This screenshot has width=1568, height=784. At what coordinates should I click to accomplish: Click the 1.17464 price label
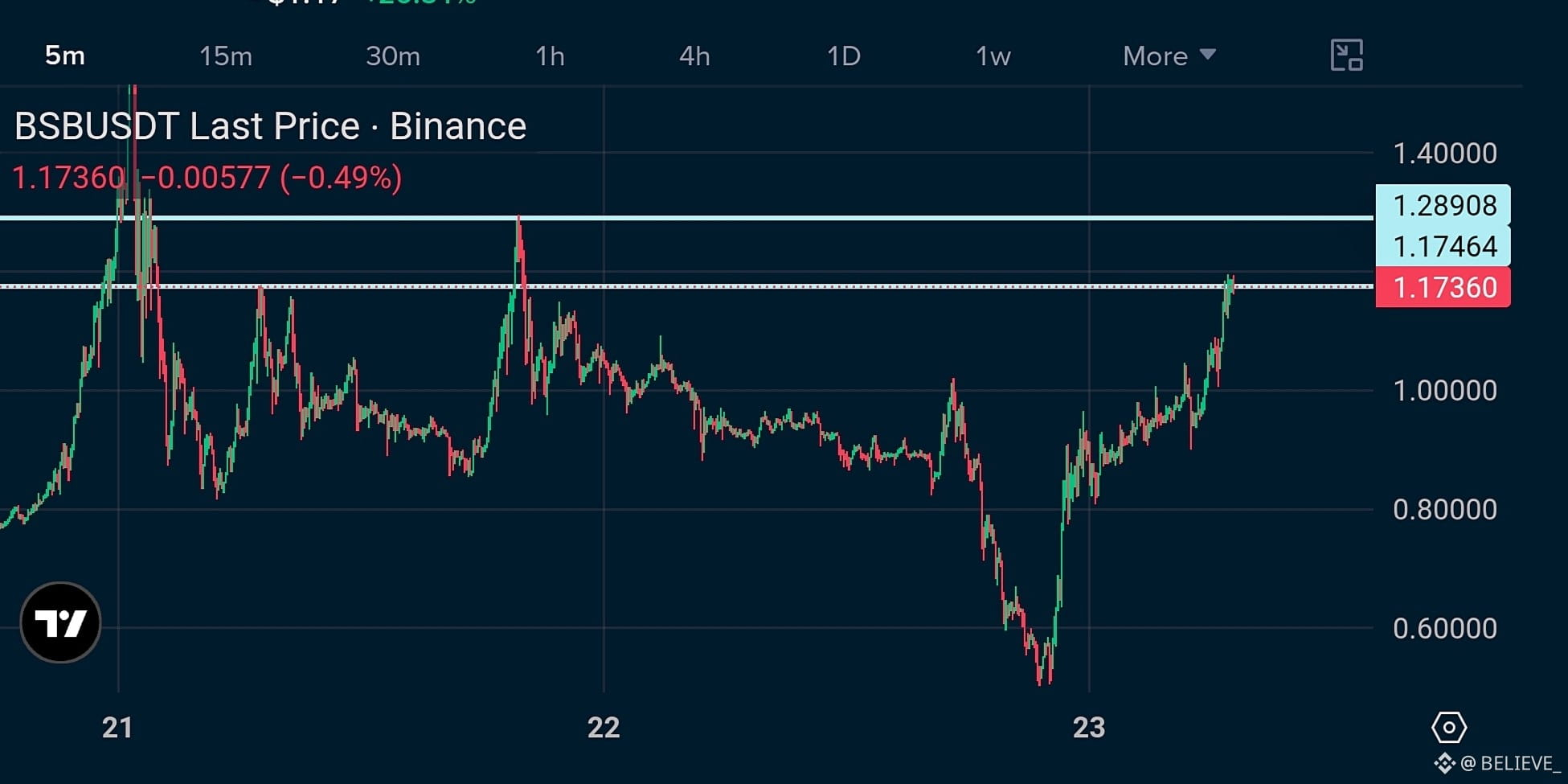[1443, 246]
